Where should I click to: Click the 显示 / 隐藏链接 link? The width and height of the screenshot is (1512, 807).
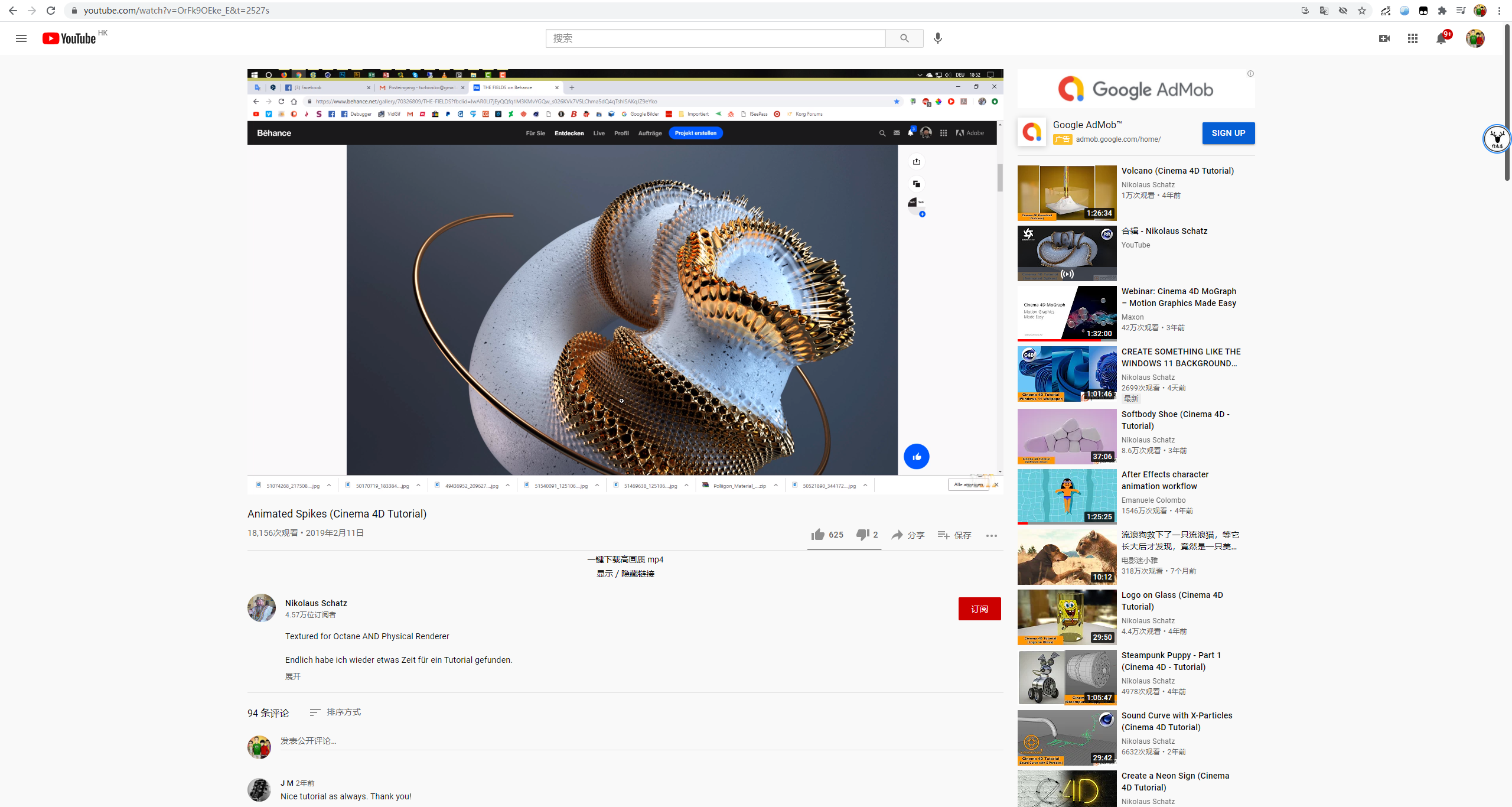(625, 574)
